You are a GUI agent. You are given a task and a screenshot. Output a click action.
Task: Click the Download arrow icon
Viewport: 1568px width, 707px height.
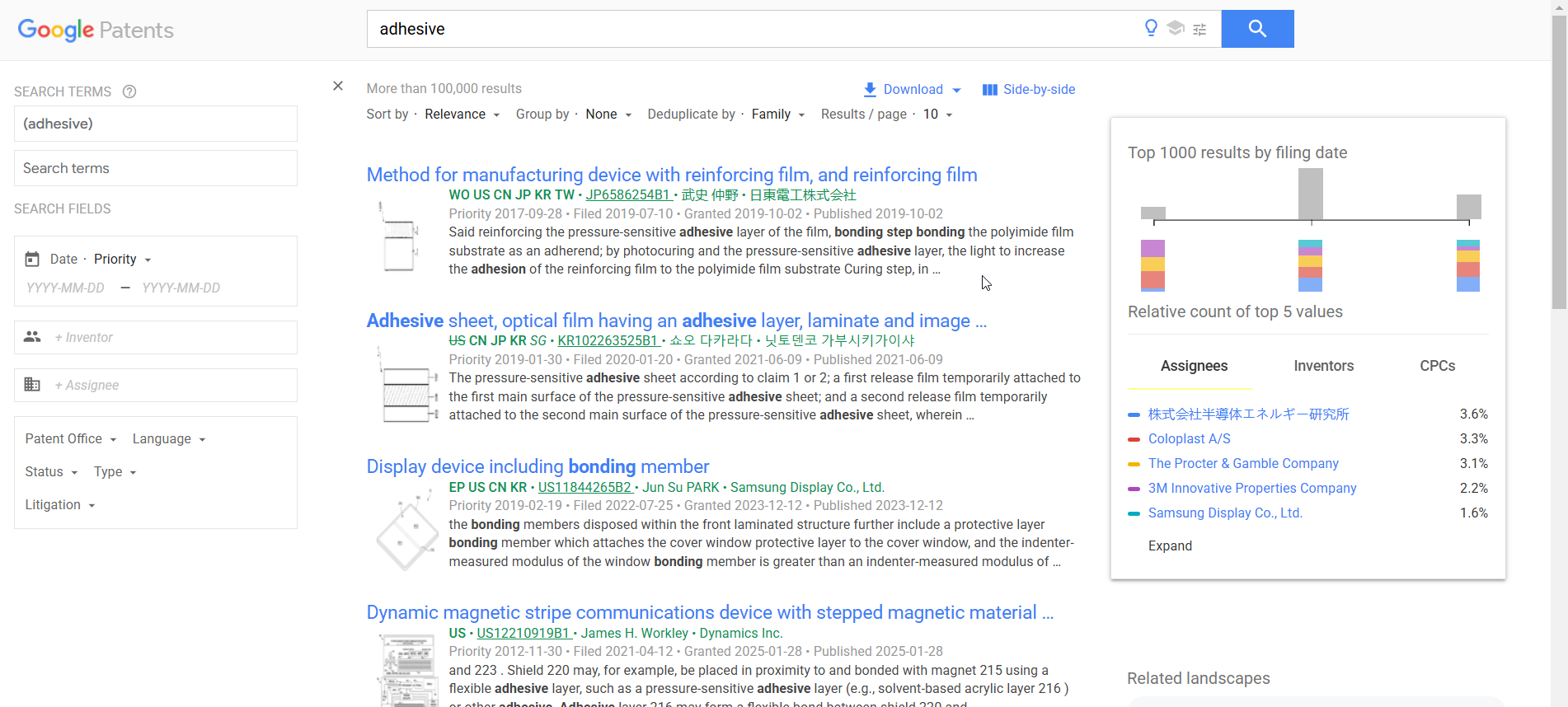click(870, 89)
